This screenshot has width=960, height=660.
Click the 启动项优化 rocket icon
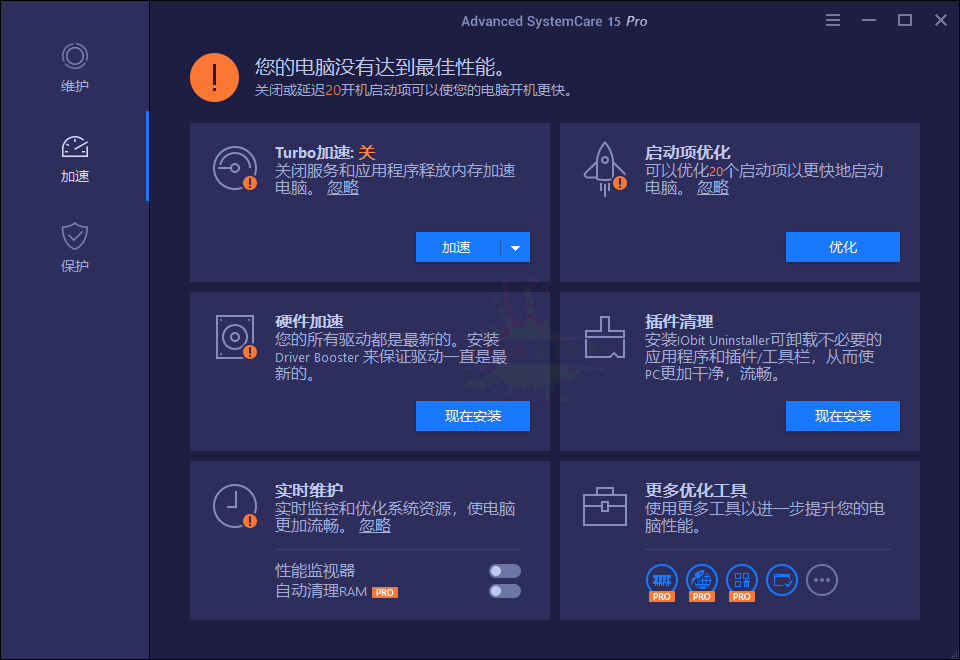605,167
